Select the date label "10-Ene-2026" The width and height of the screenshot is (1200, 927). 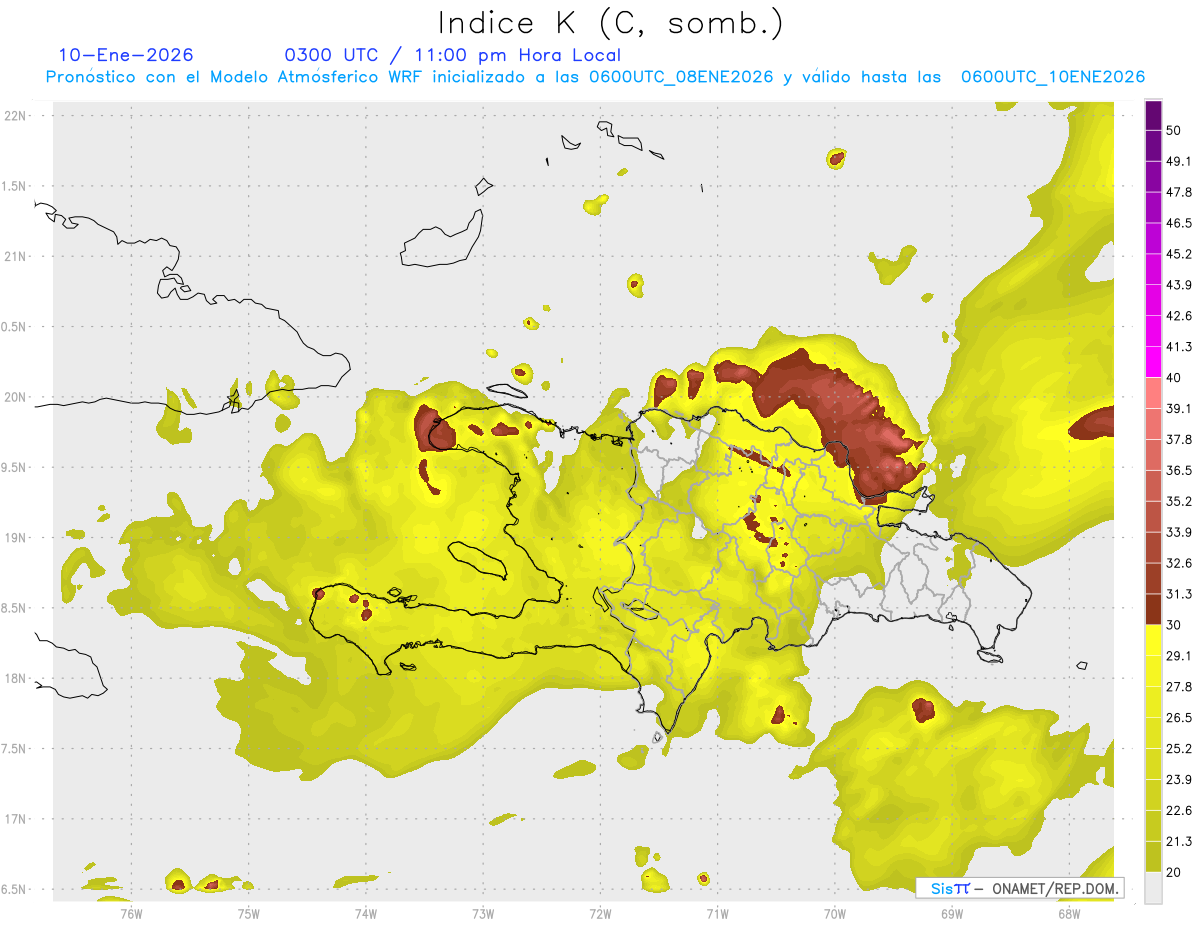pyautogui.click(x=126, y=55)
